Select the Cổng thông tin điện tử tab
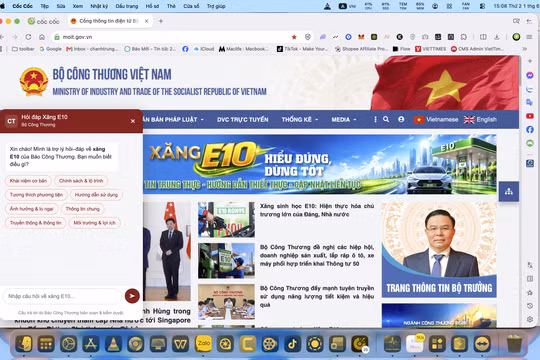Viewport: 540px width, 360px height. tap(108, 21)
